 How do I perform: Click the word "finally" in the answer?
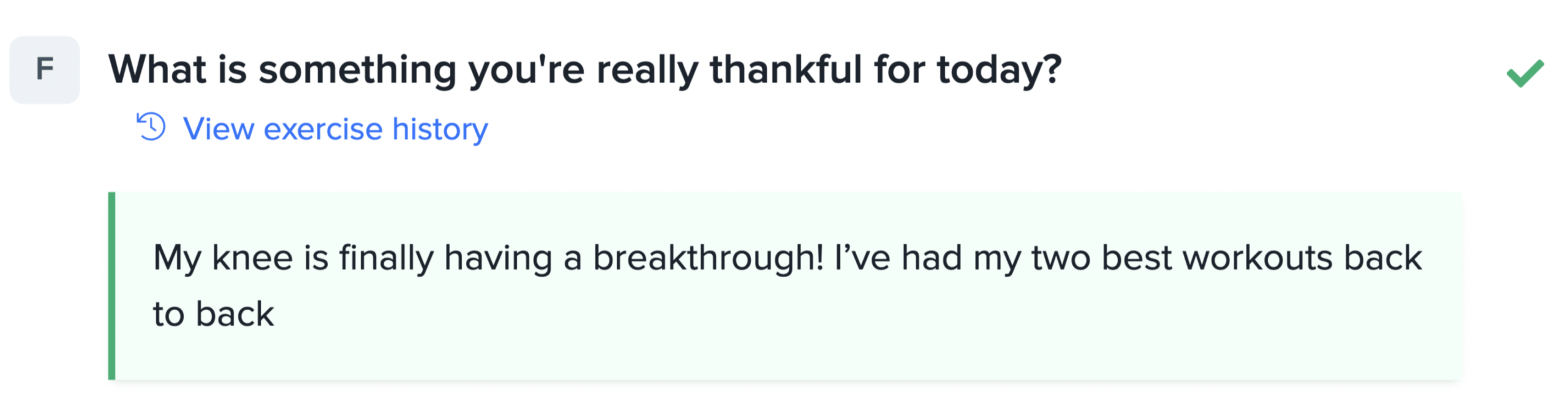click(386, 258)
